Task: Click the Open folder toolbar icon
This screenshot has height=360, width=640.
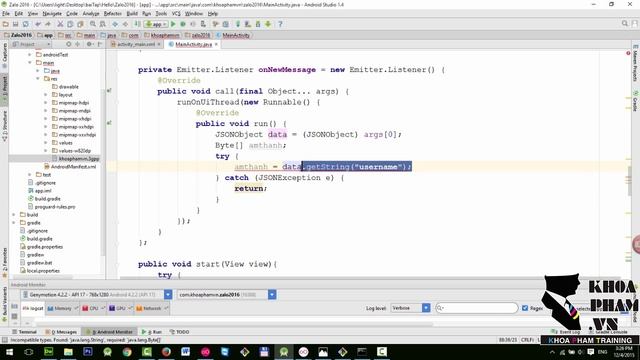Action: [x=6, y=24]
